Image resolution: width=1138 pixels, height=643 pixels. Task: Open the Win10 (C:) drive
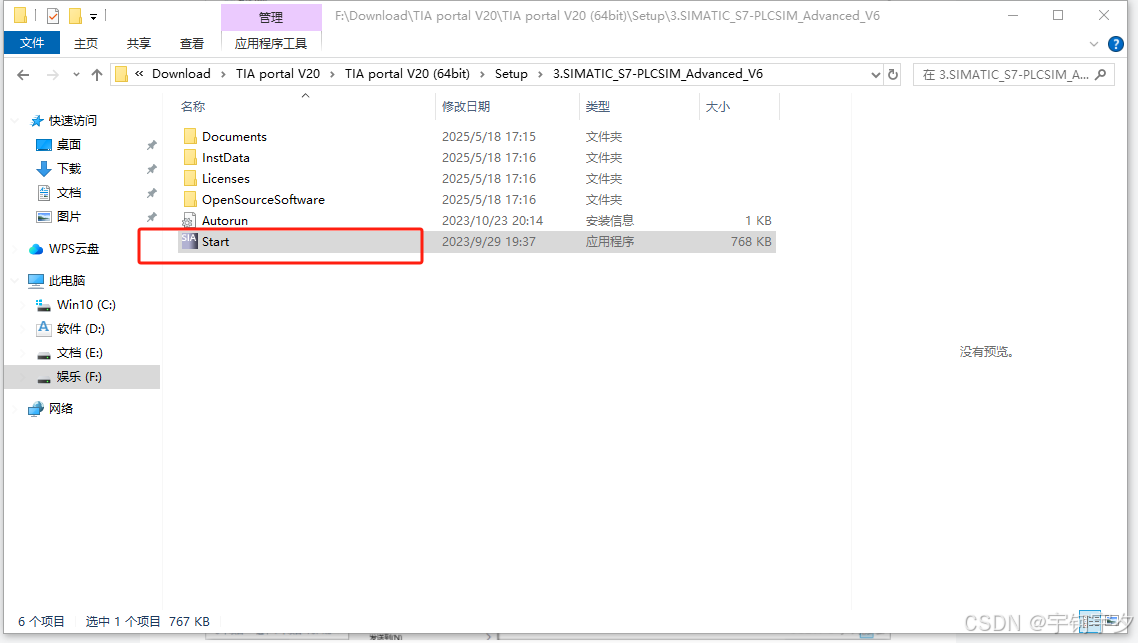(86, 305)
